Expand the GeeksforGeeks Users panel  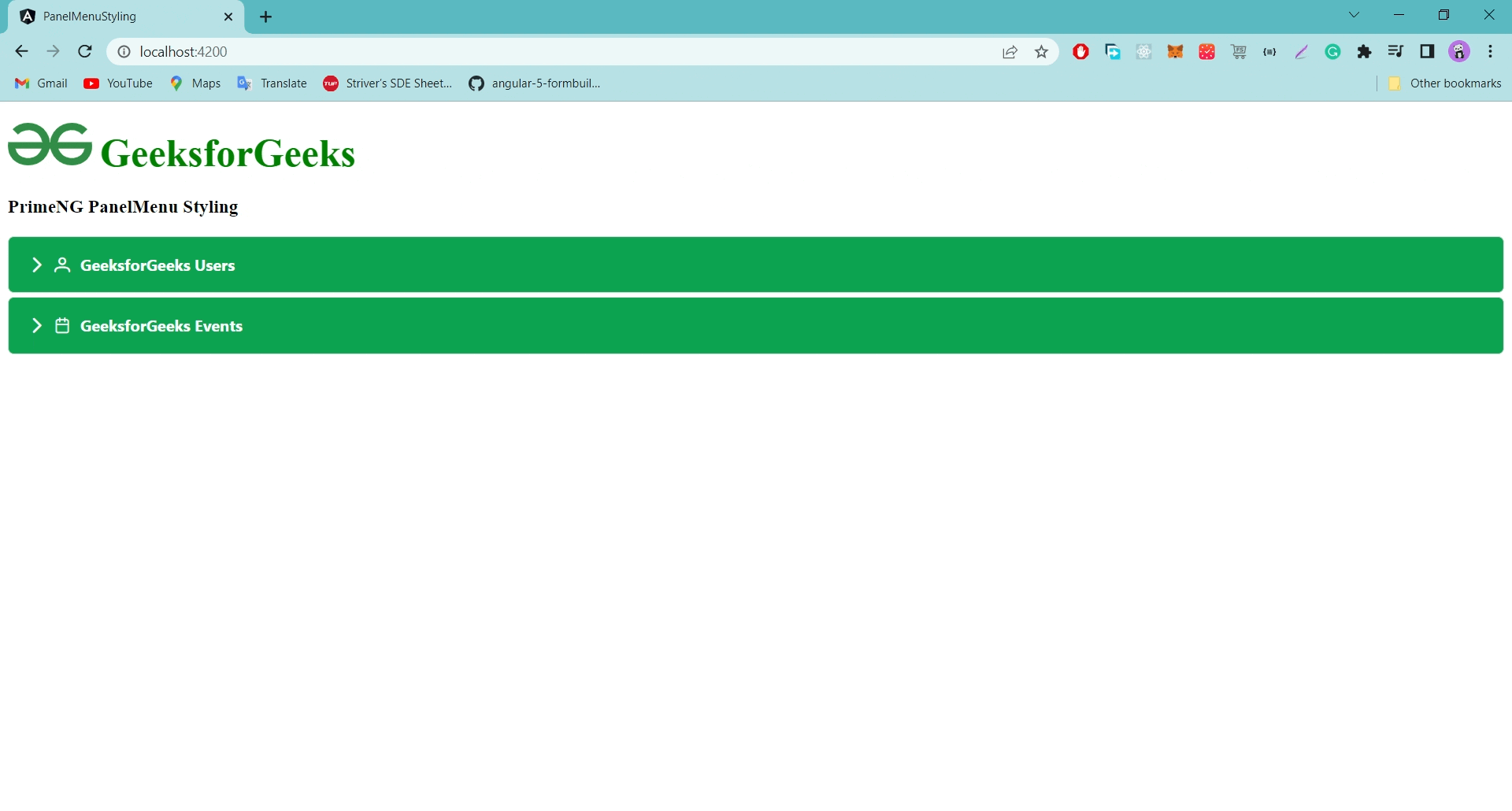[36, 265]
